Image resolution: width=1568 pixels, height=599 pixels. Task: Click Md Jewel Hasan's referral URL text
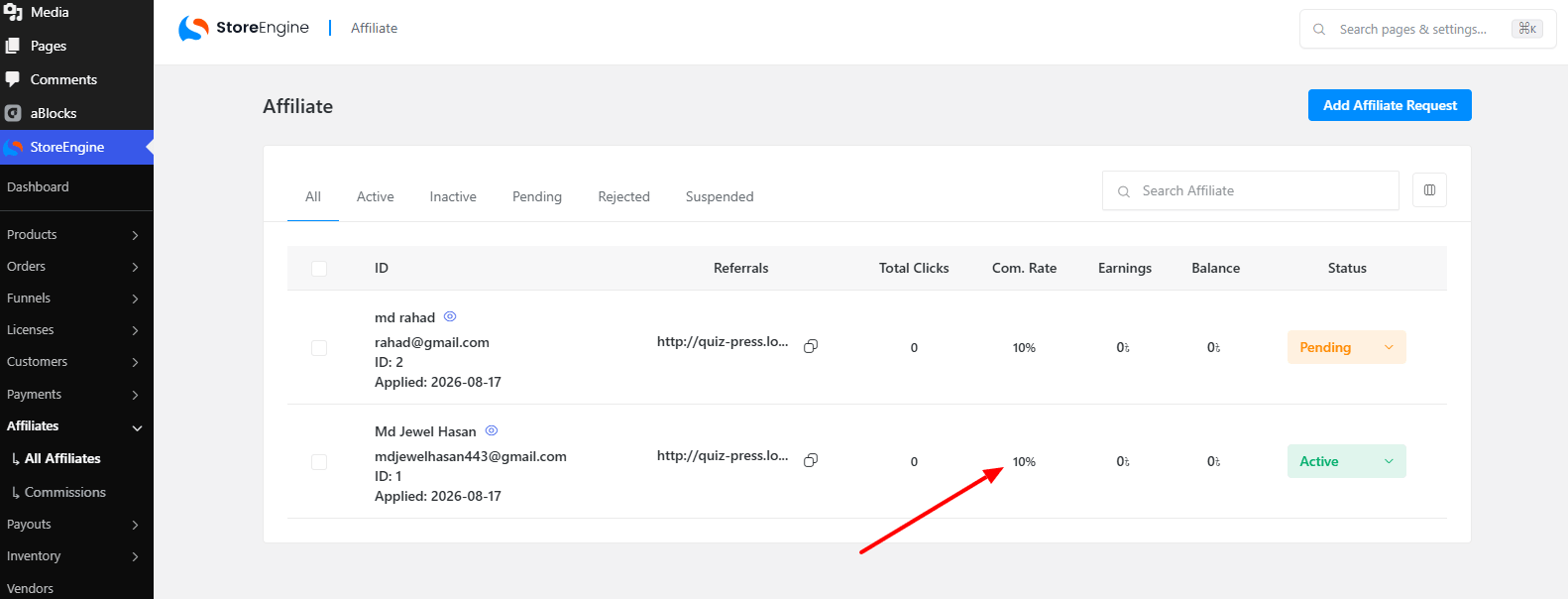point(723,455)
